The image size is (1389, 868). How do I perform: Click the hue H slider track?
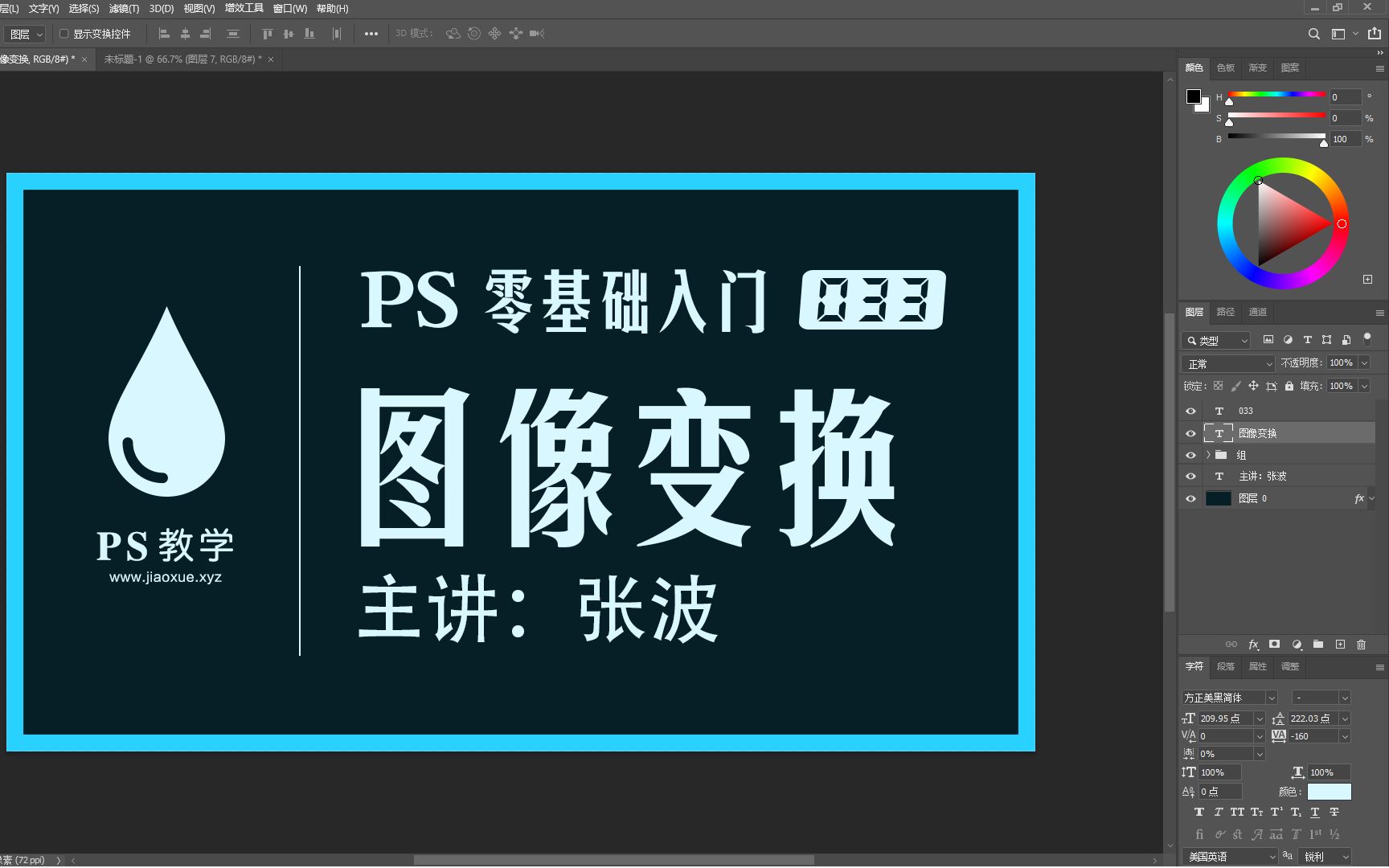point(1276,95)
